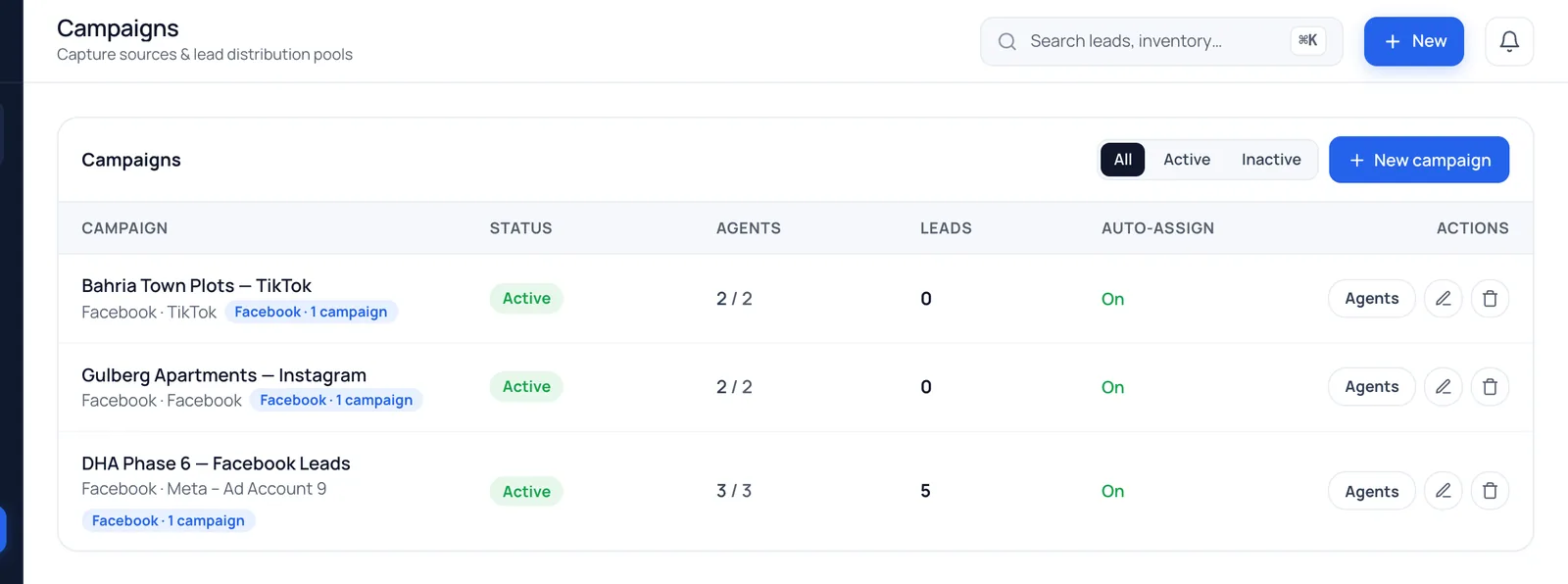Click Capture sources & lead distribution pools subtitle
Viewport: 1568px width, 584px height.
coord(205,55)
